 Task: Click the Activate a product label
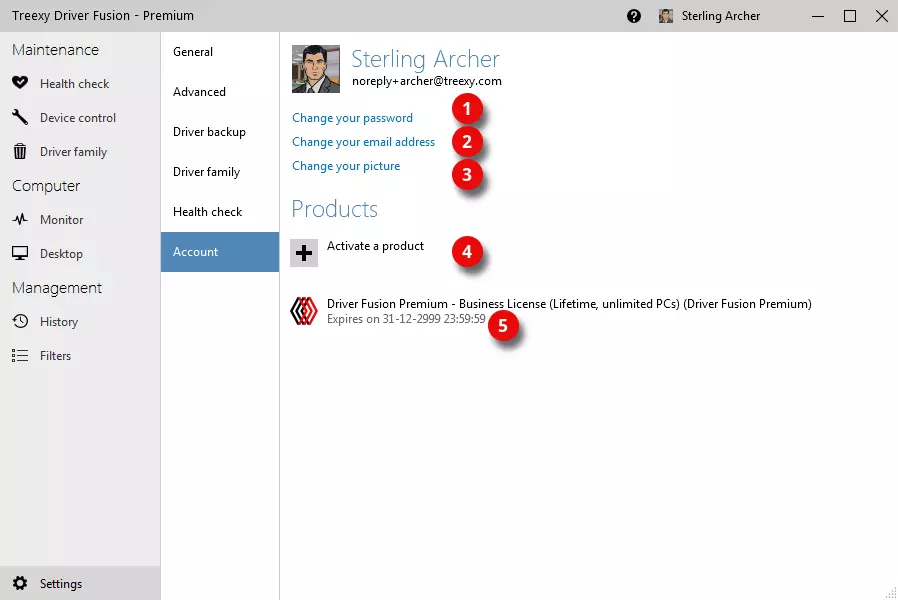[375, 246]
